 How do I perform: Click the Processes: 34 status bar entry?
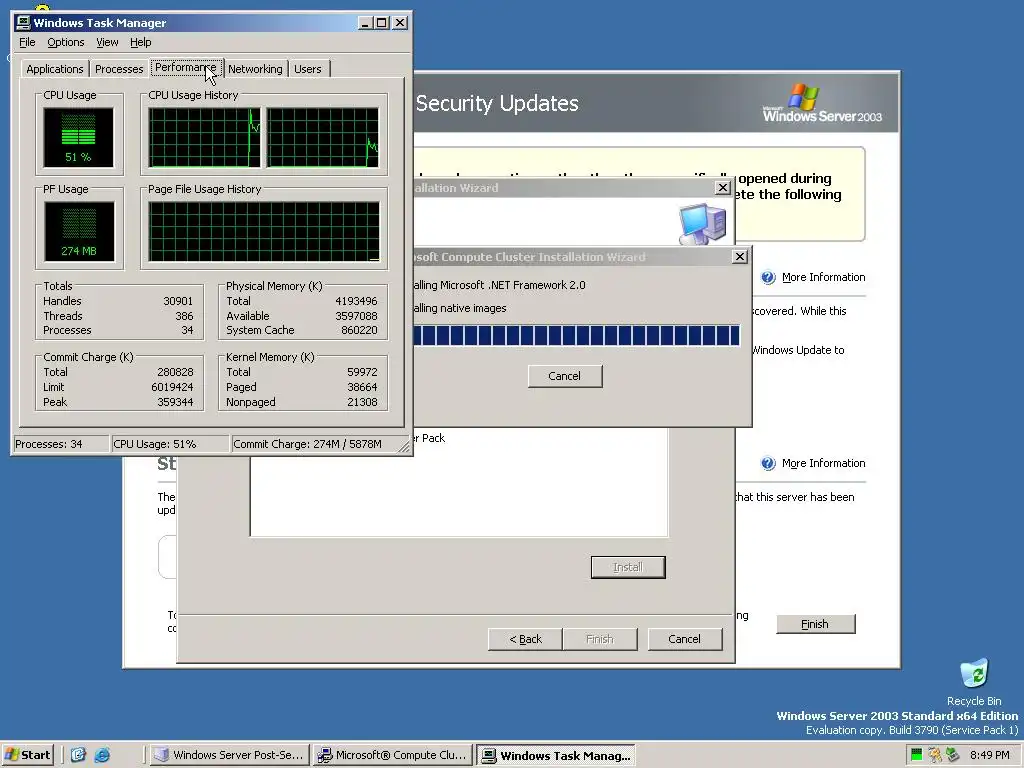point(61,444)
